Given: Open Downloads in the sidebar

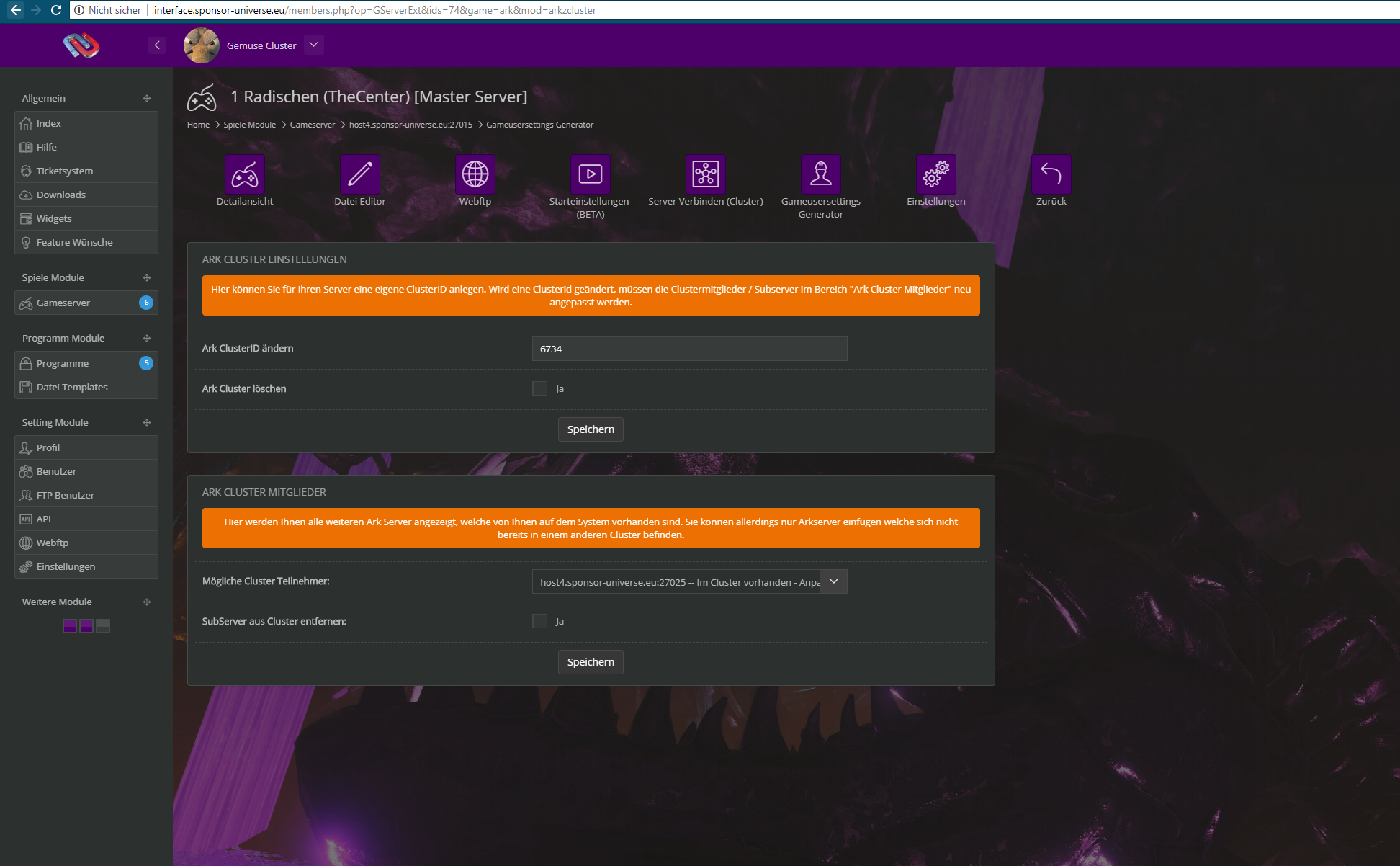Looking at the screenshot, I should tap(86, 195).
